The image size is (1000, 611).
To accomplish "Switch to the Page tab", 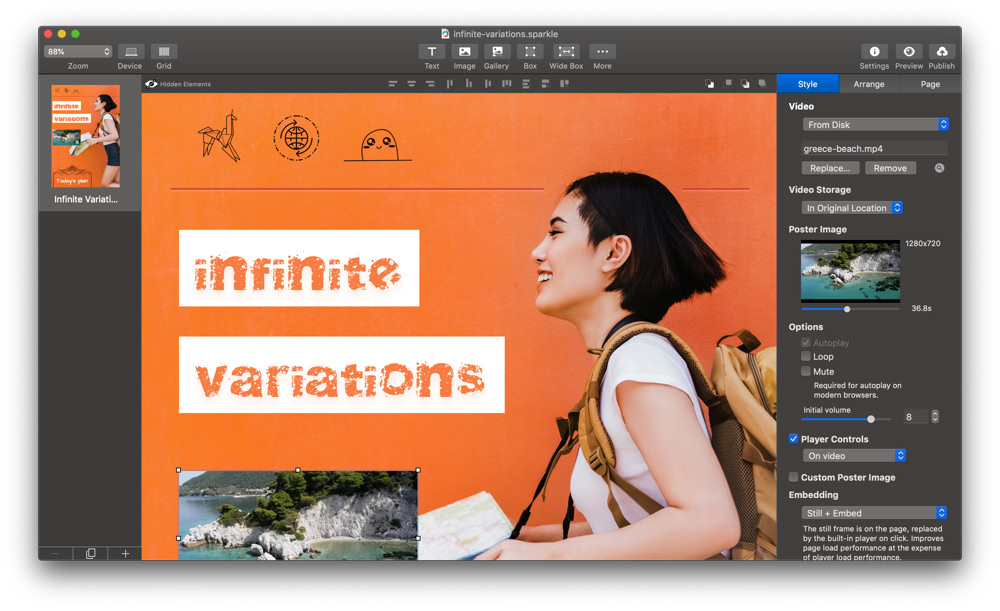I will click(x=930, y=84).
